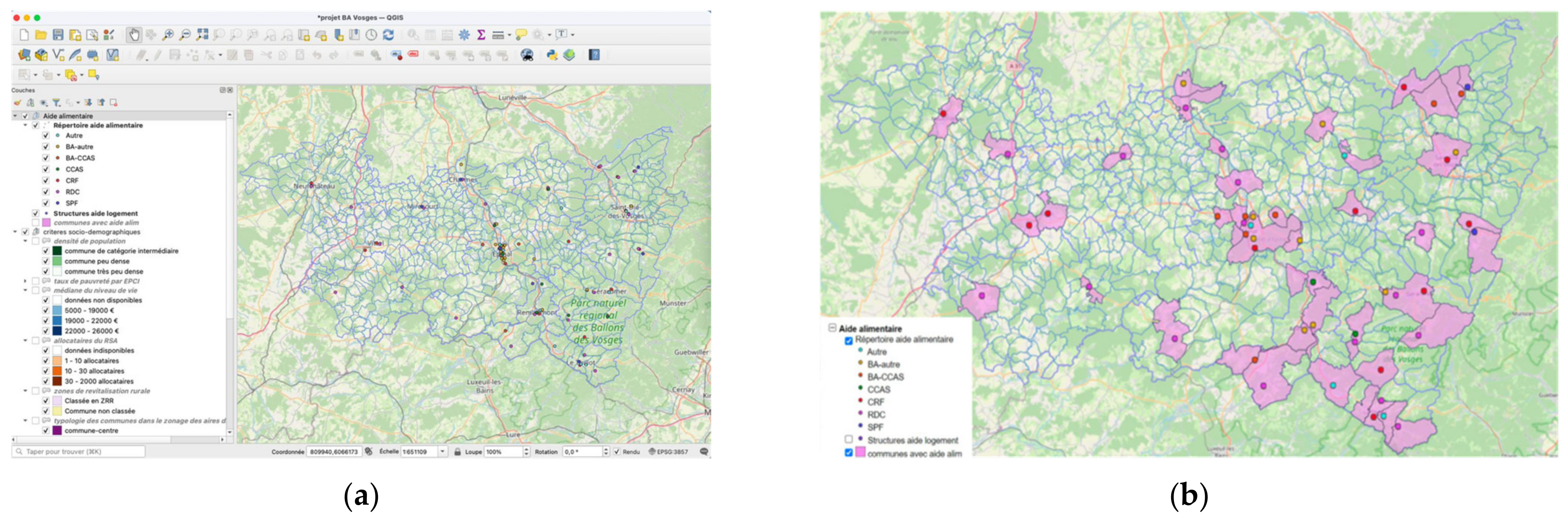Click the Zoom Full extent icon
The height and width of the screenshot is (520, 1568).
click(x=202, y=35)
